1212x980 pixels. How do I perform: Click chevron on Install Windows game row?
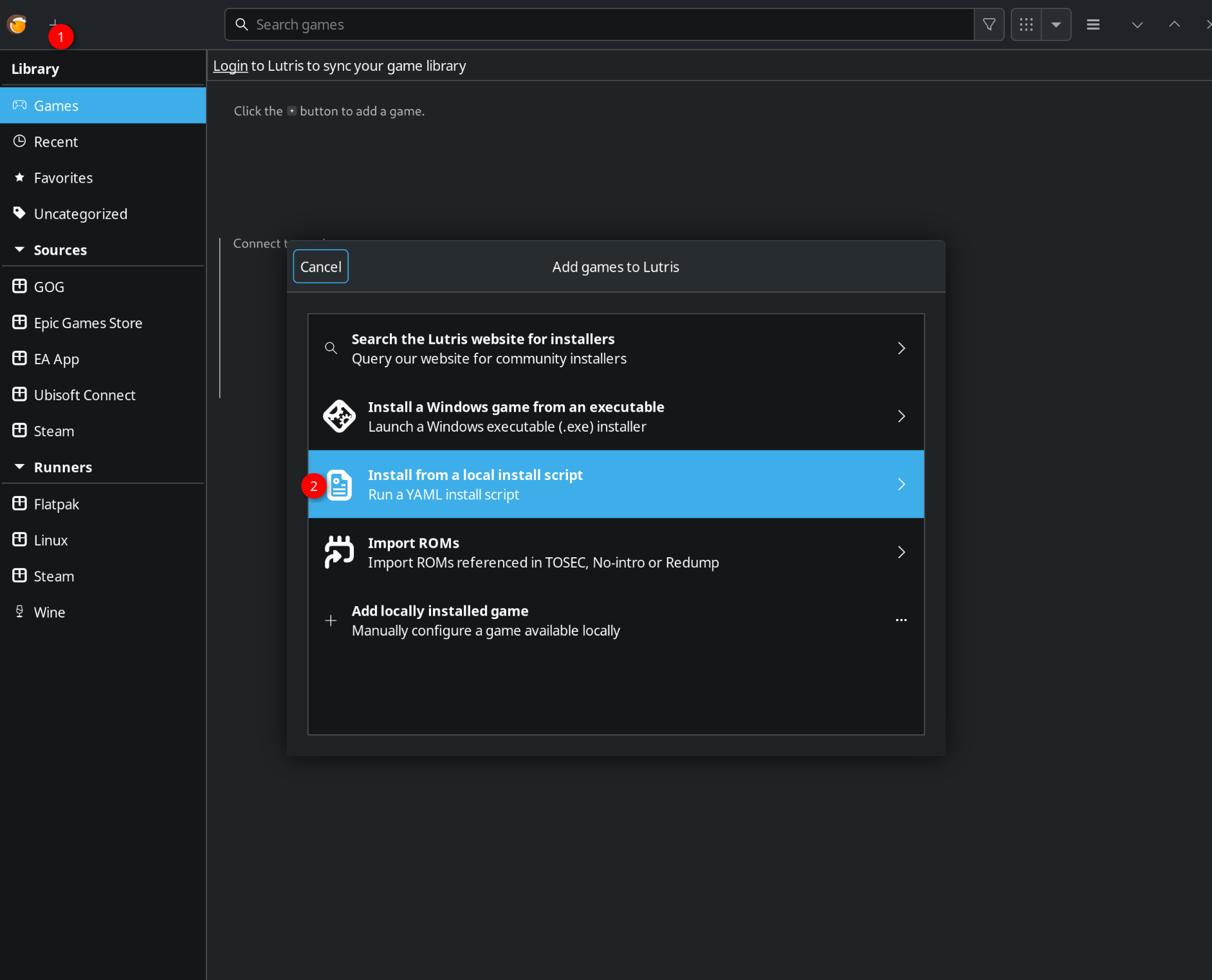(x=901, y=416)
